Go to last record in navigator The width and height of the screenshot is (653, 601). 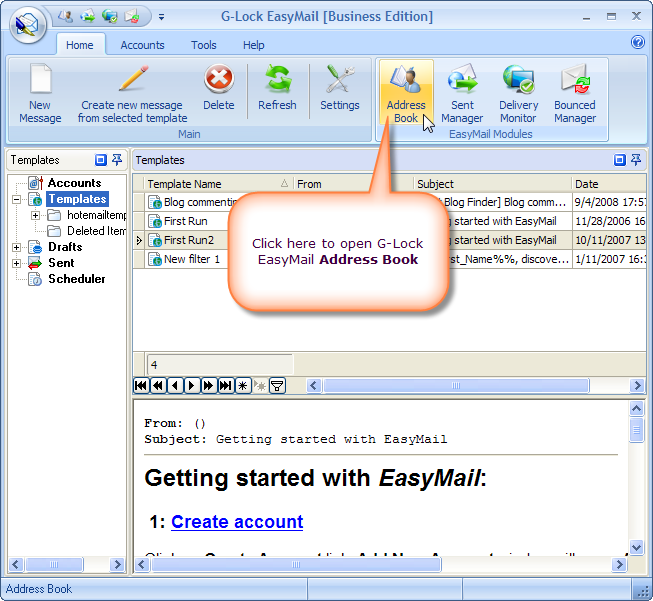pos(225,386)
